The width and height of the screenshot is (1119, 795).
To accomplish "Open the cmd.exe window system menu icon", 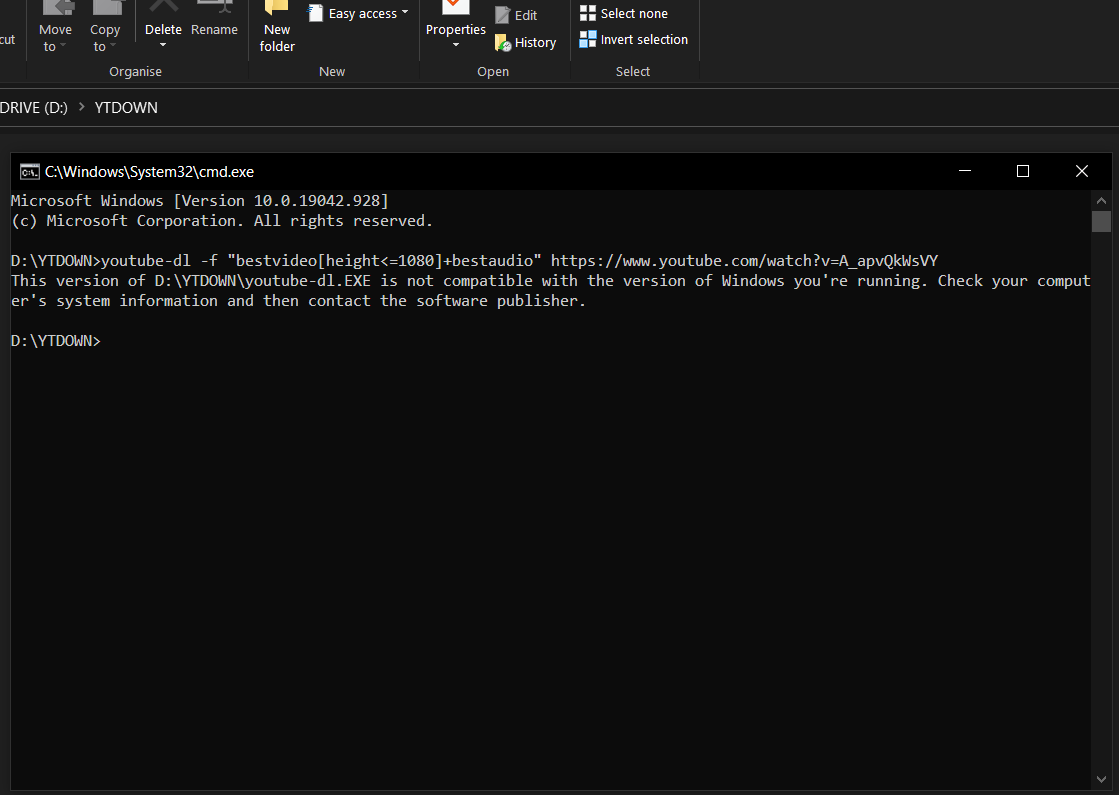I will click(x=29, y=171).
